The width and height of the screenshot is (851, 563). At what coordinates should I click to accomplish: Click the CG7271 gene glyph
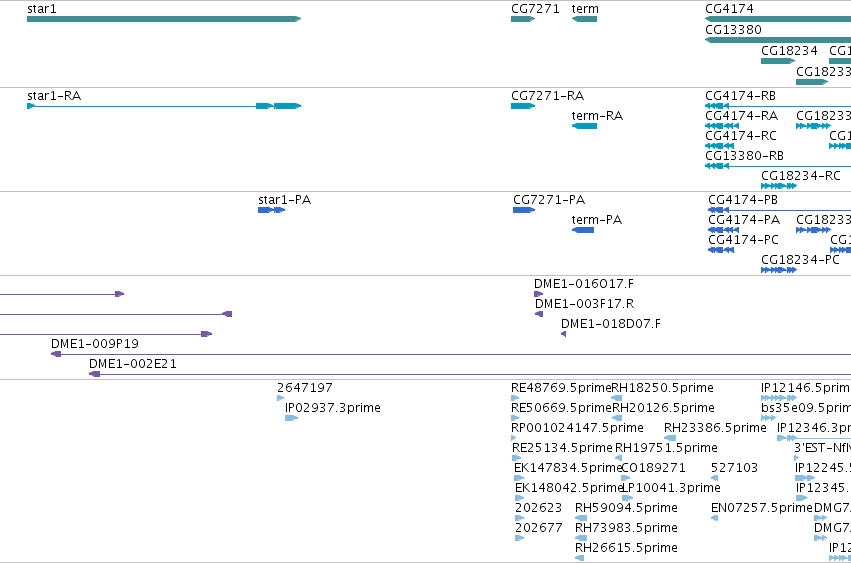tap(523, 19)
